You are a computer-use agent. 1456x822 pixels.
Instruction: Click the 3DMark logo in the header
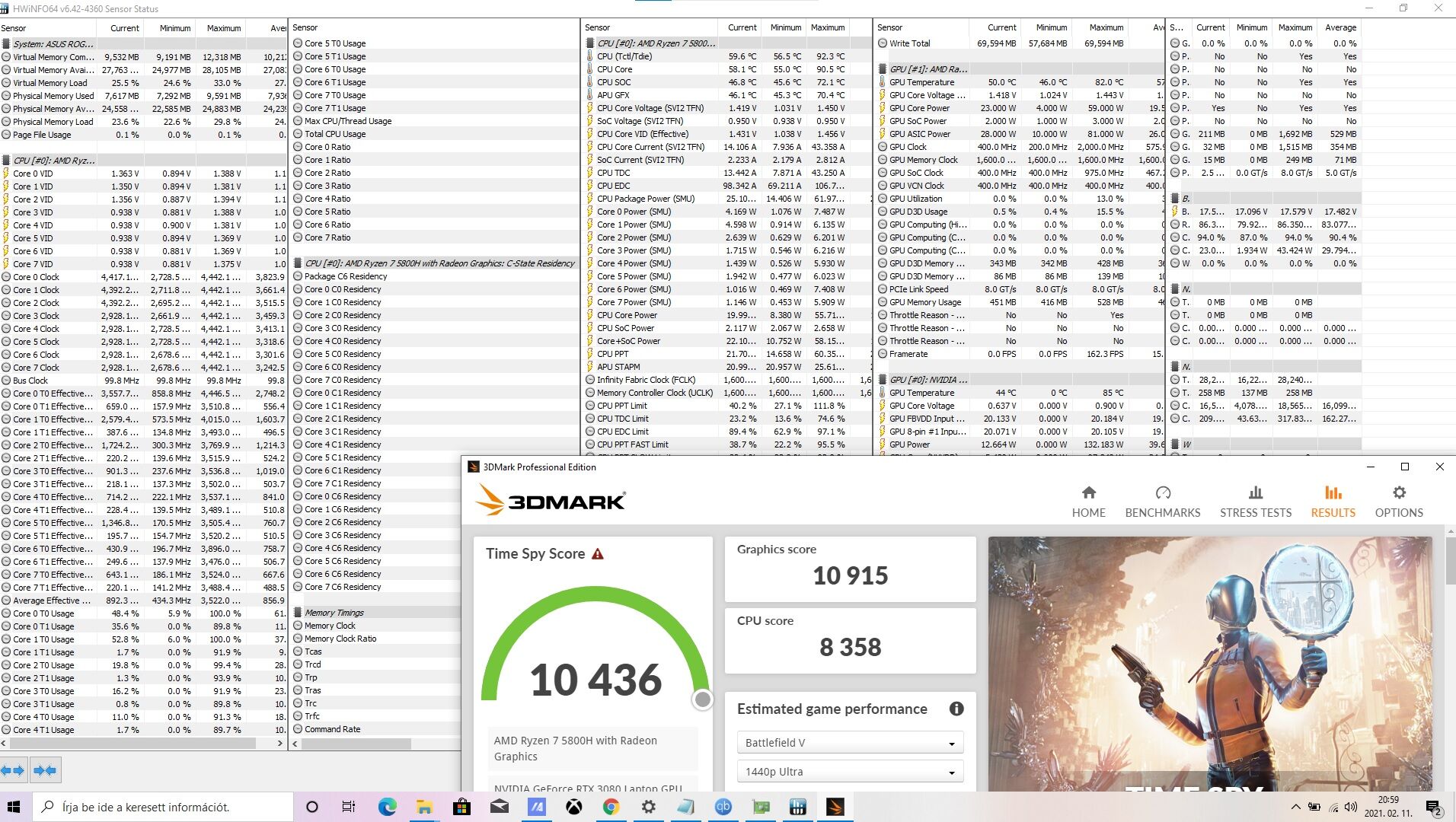tap(551, 502)
